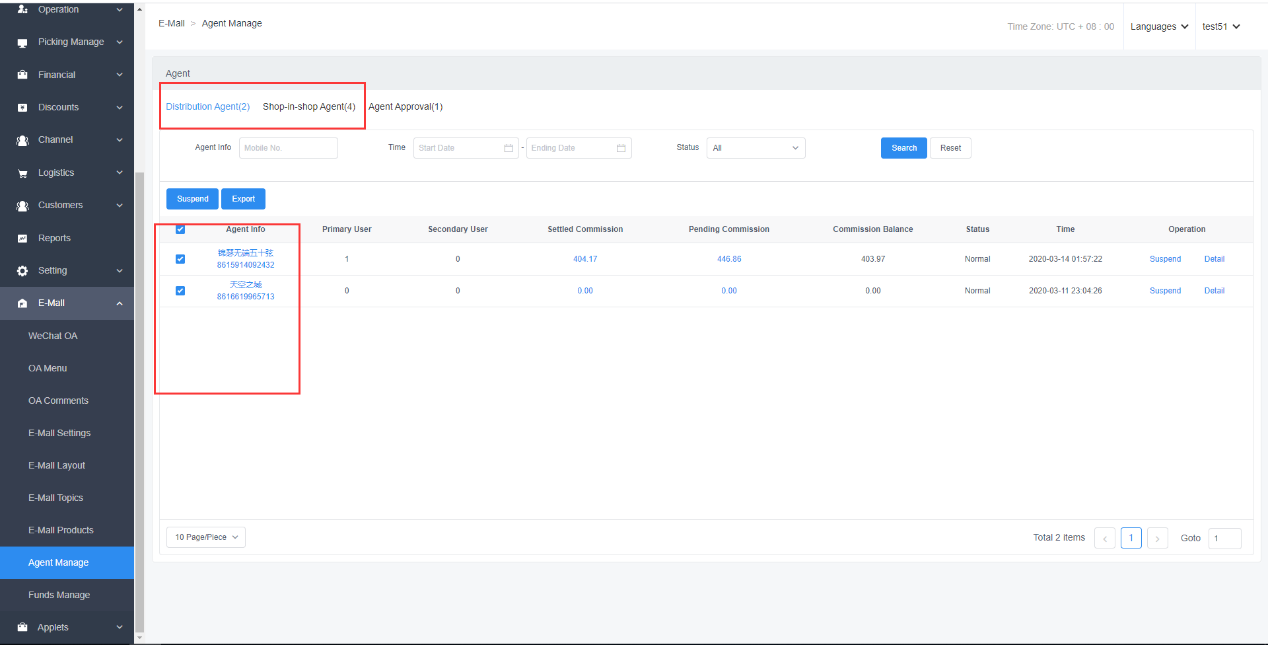Open the Status filter dropdown

[755, 148]
